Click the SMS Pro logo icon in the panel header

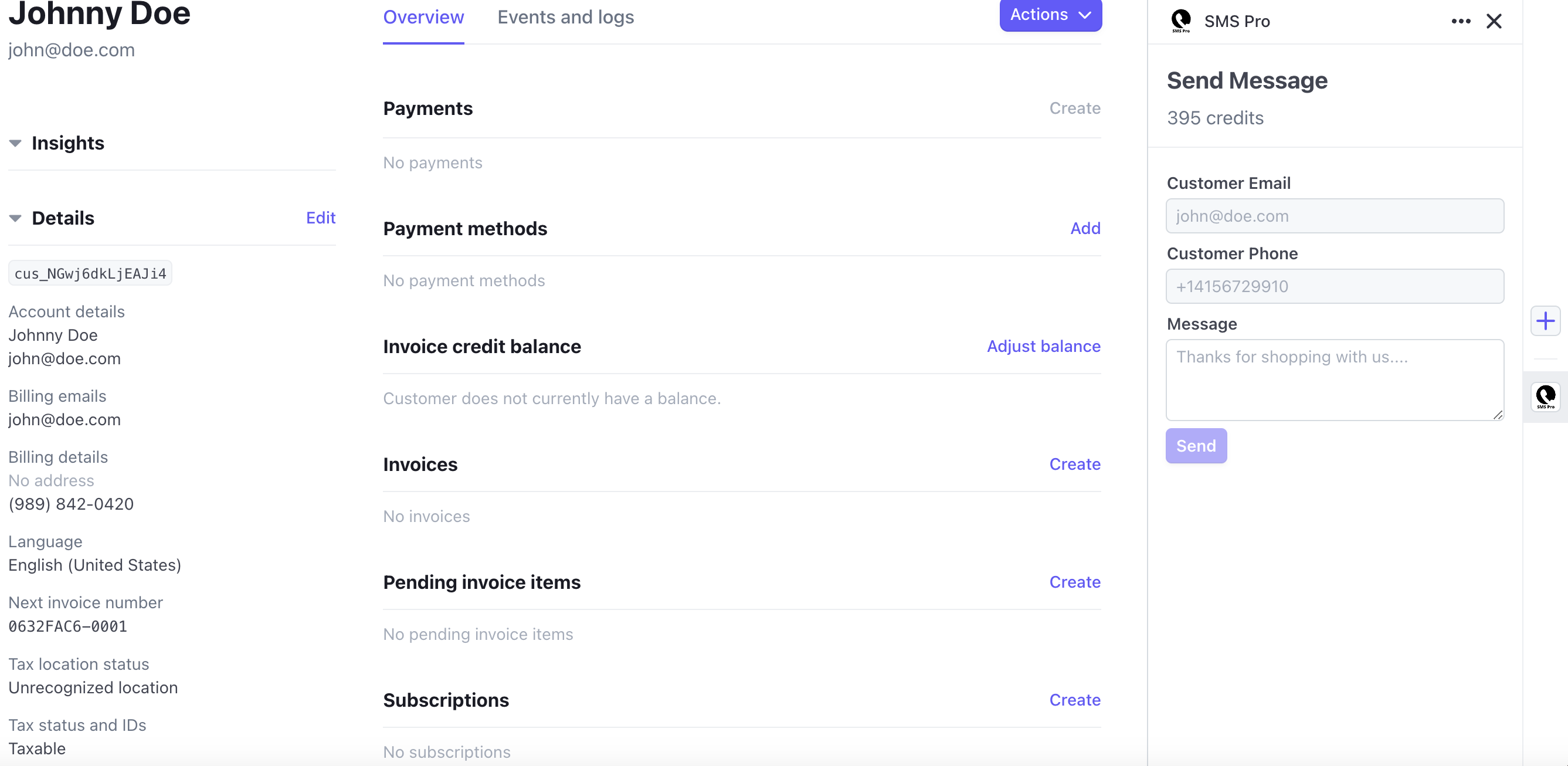[x=1180, y=20]
